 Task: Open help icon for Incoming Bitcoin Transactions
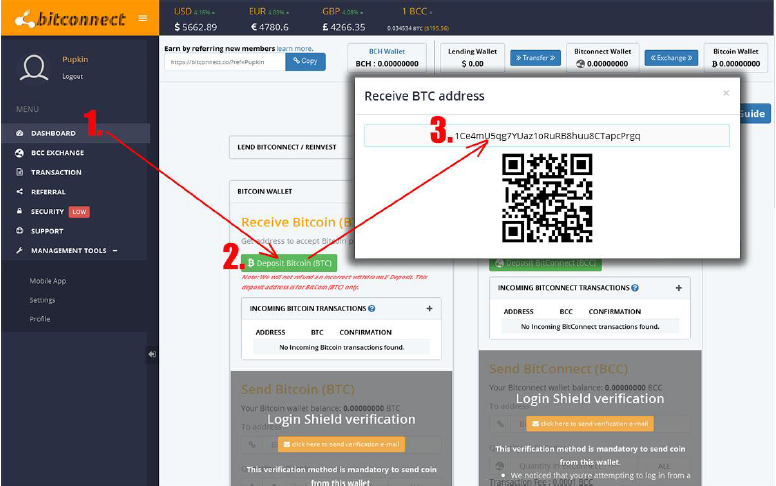(372, 308)
